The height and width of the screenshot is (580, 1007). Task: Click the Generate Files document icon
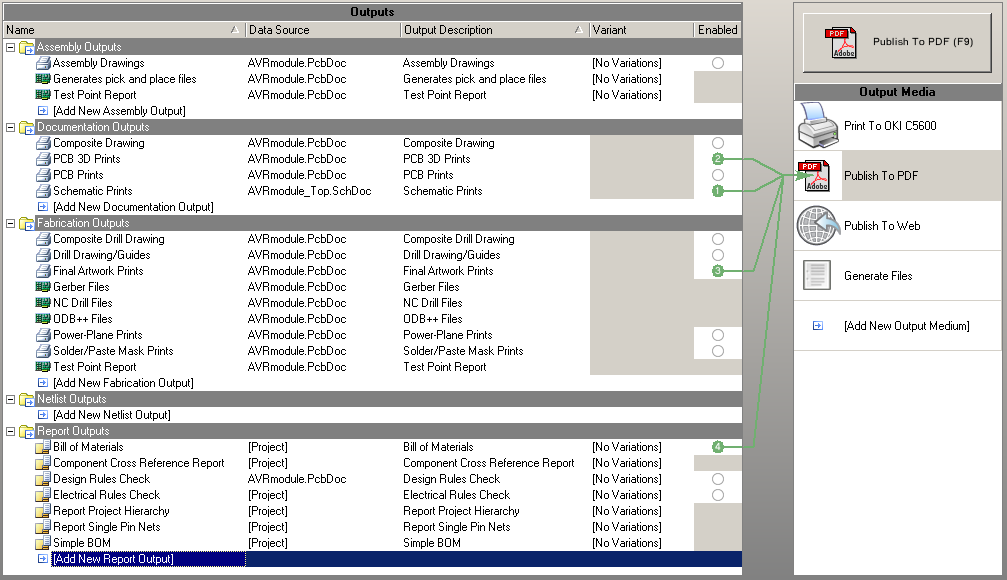817,276
